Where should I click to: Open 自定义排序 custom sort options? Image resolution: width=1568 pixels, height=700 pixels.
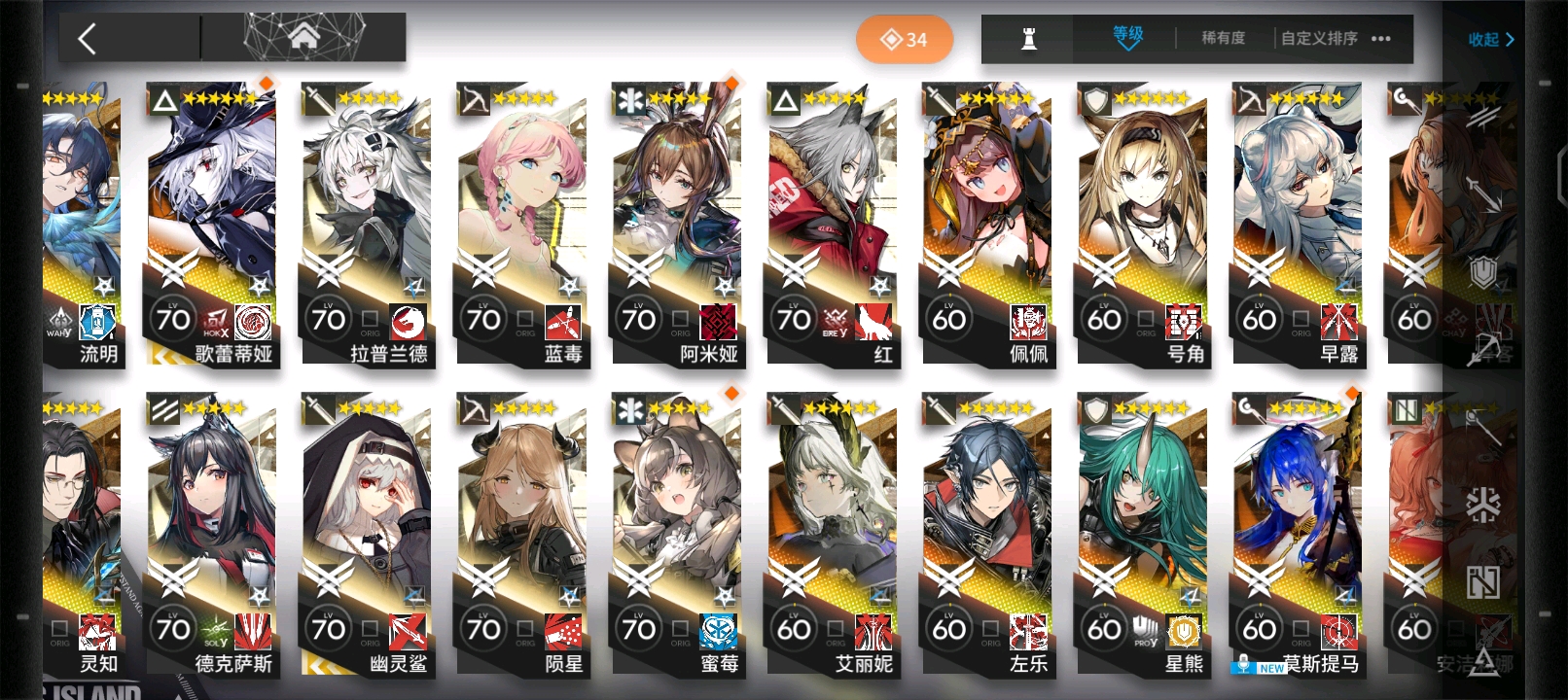pos(1319,38)
